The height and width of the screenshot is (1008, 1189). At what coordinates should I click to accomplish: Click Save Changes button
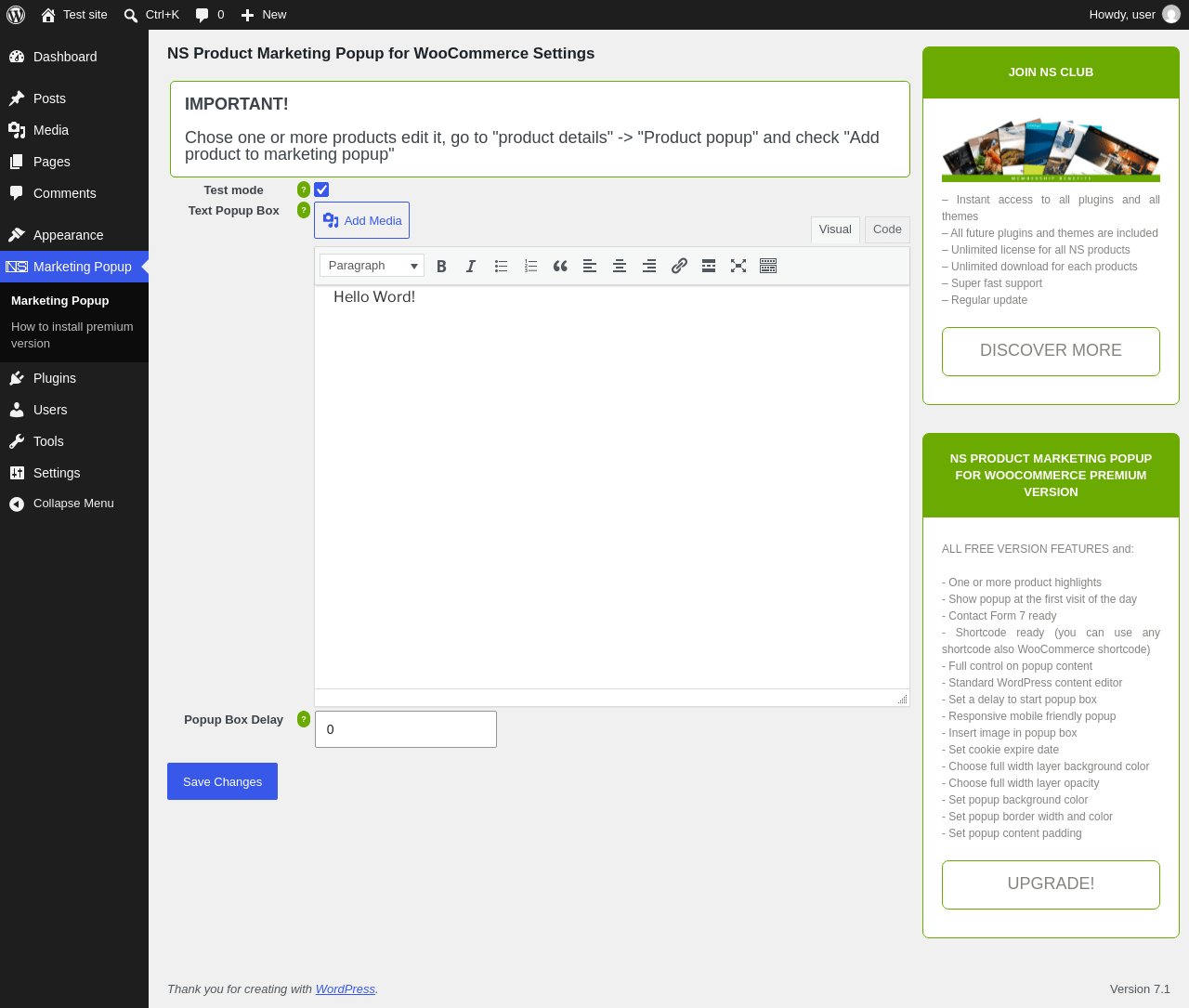click(x=222, y=781)
